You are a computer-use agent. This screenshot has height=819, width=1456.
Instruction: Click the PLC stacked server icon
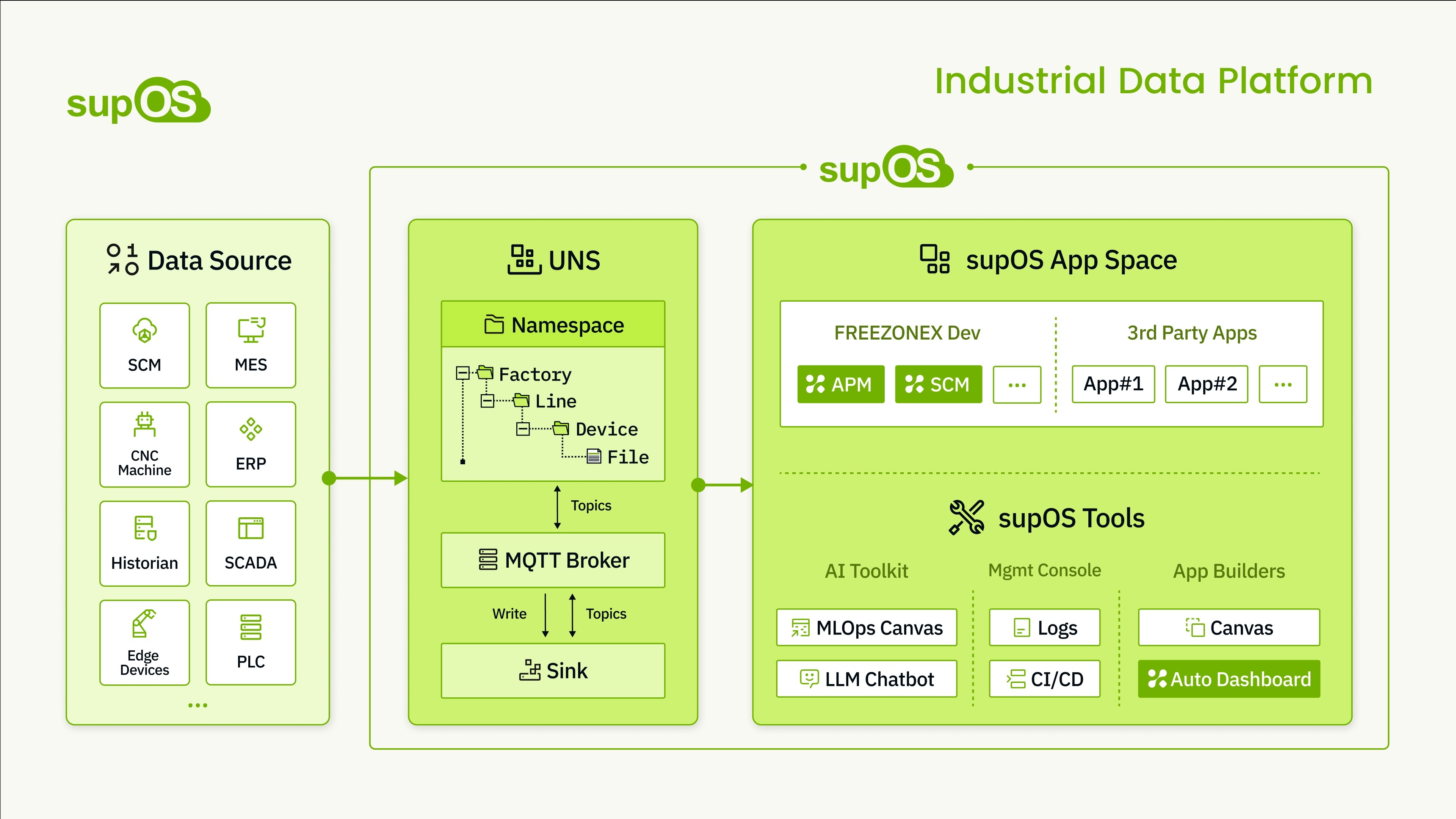(251, 627)
